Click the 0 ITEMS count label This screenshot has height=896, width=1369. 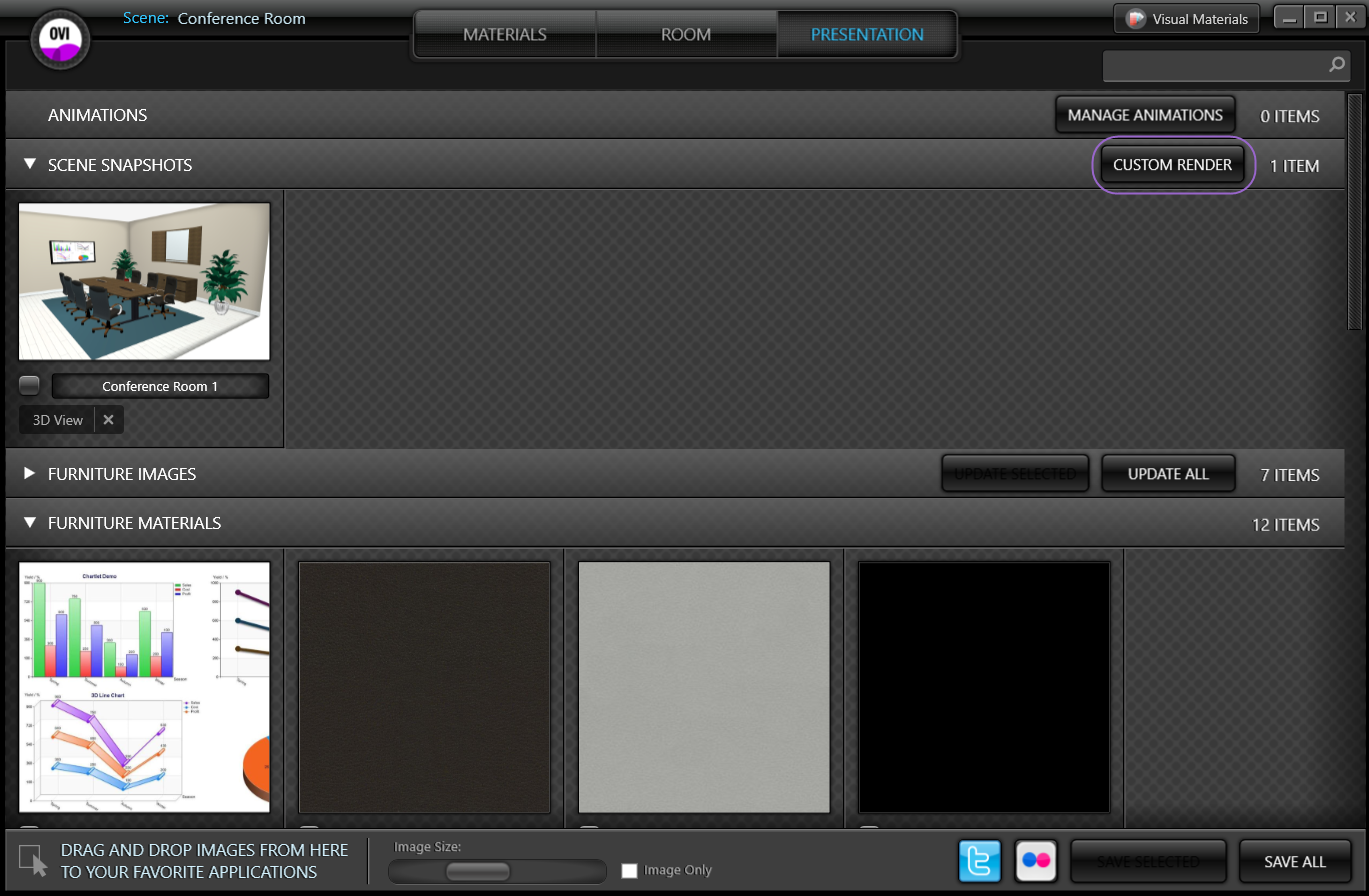click(1290, 116)
